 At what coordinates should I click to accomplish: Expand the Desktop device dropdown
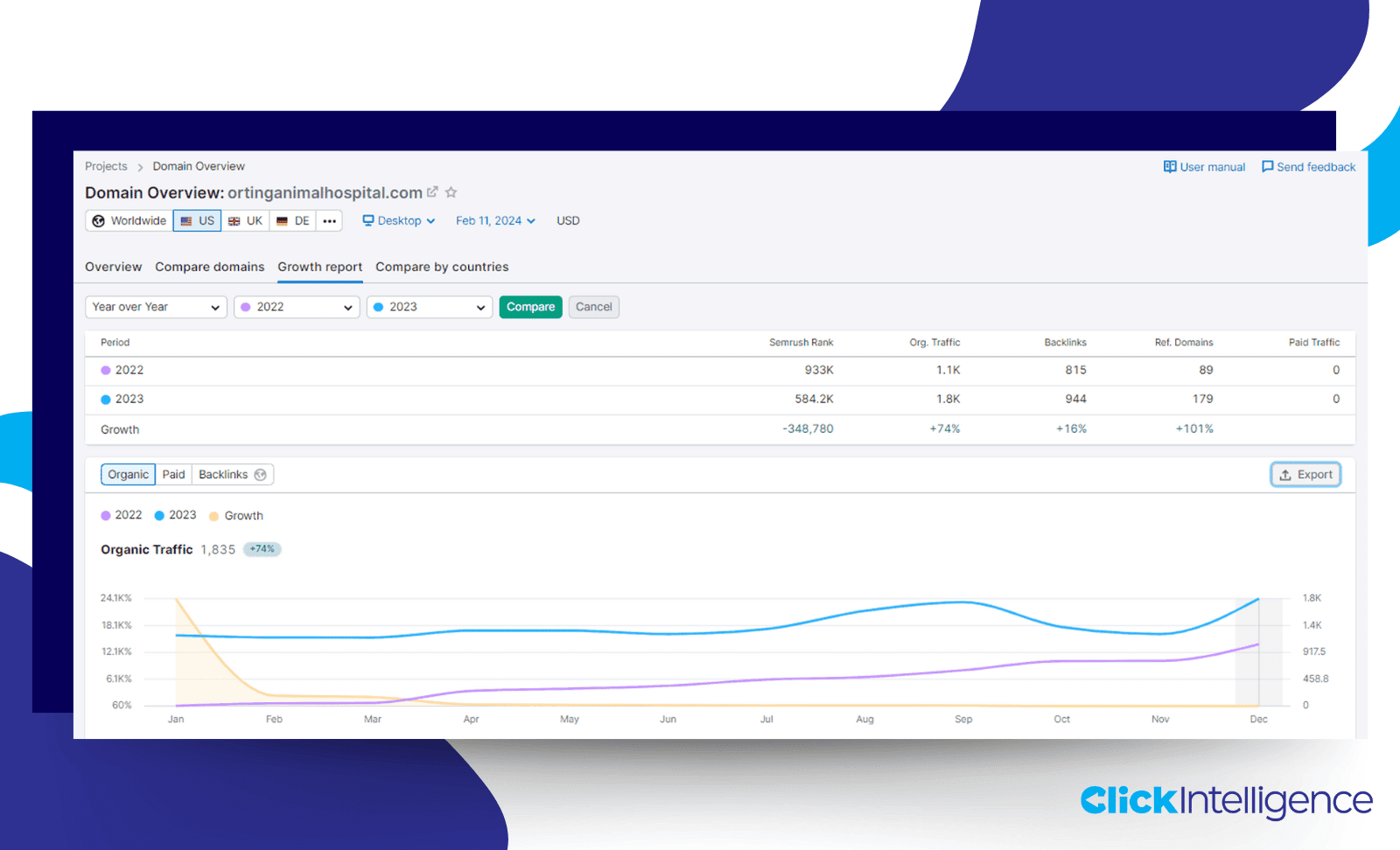(x=399, y=221)
